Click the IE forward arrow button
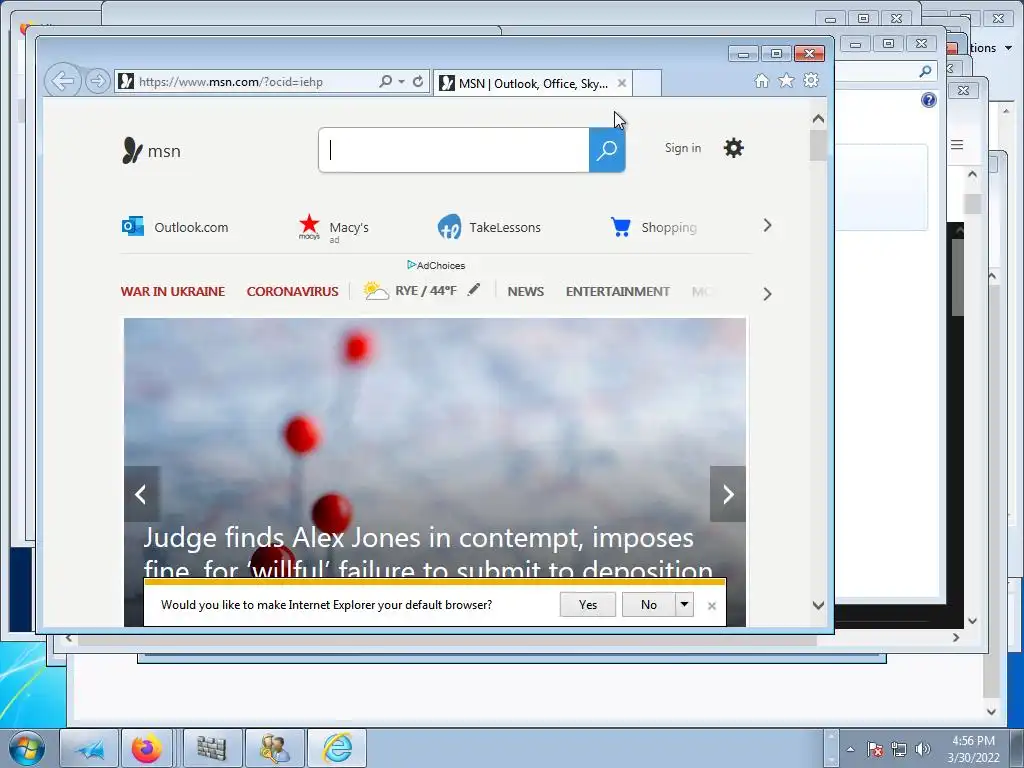Image resolution: width=1024 pixels, height=768 pixels. coord(98,81)
